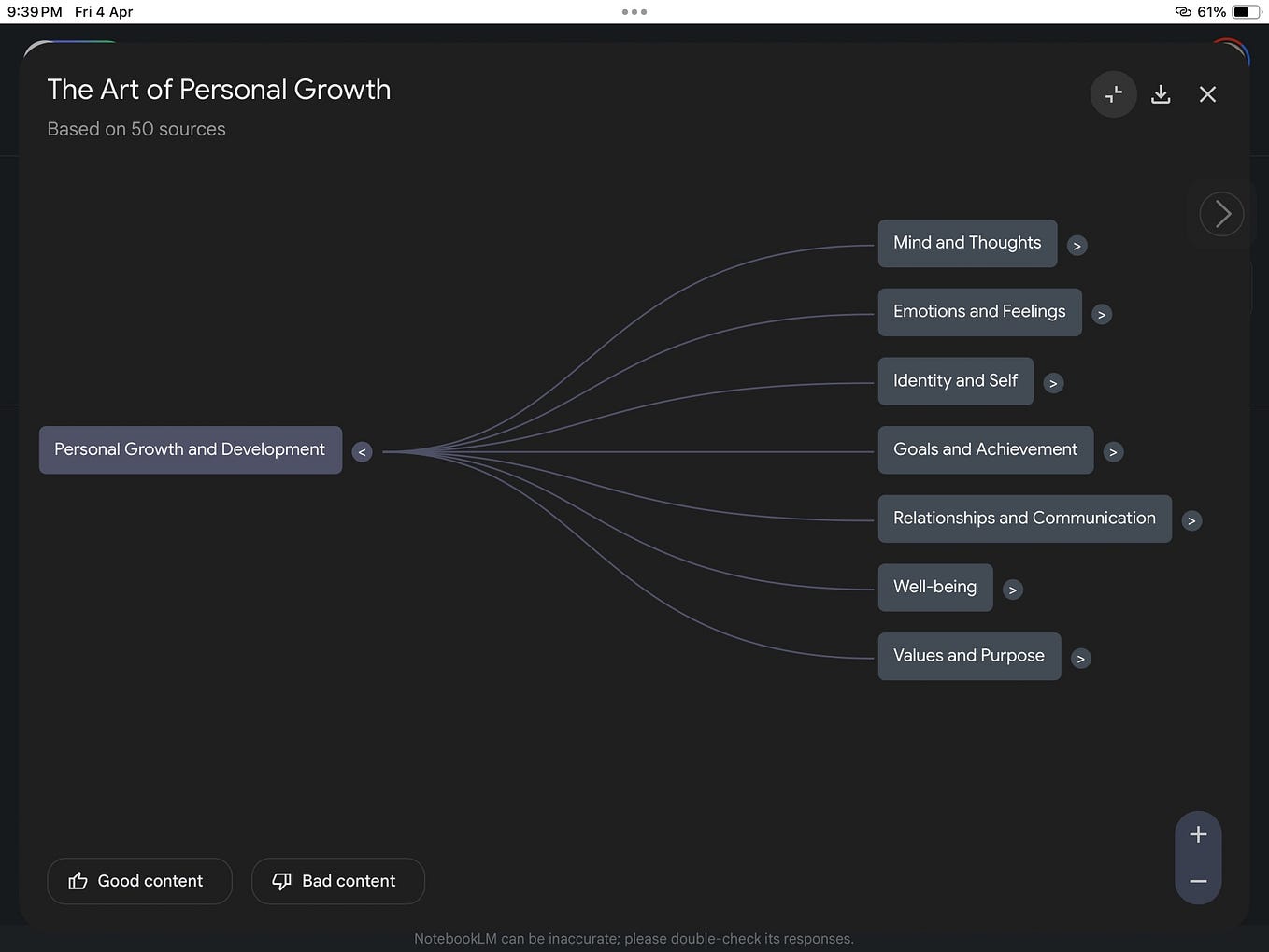Click the fit-to-screen icon in the toolbar

(x=1113, y=94)
